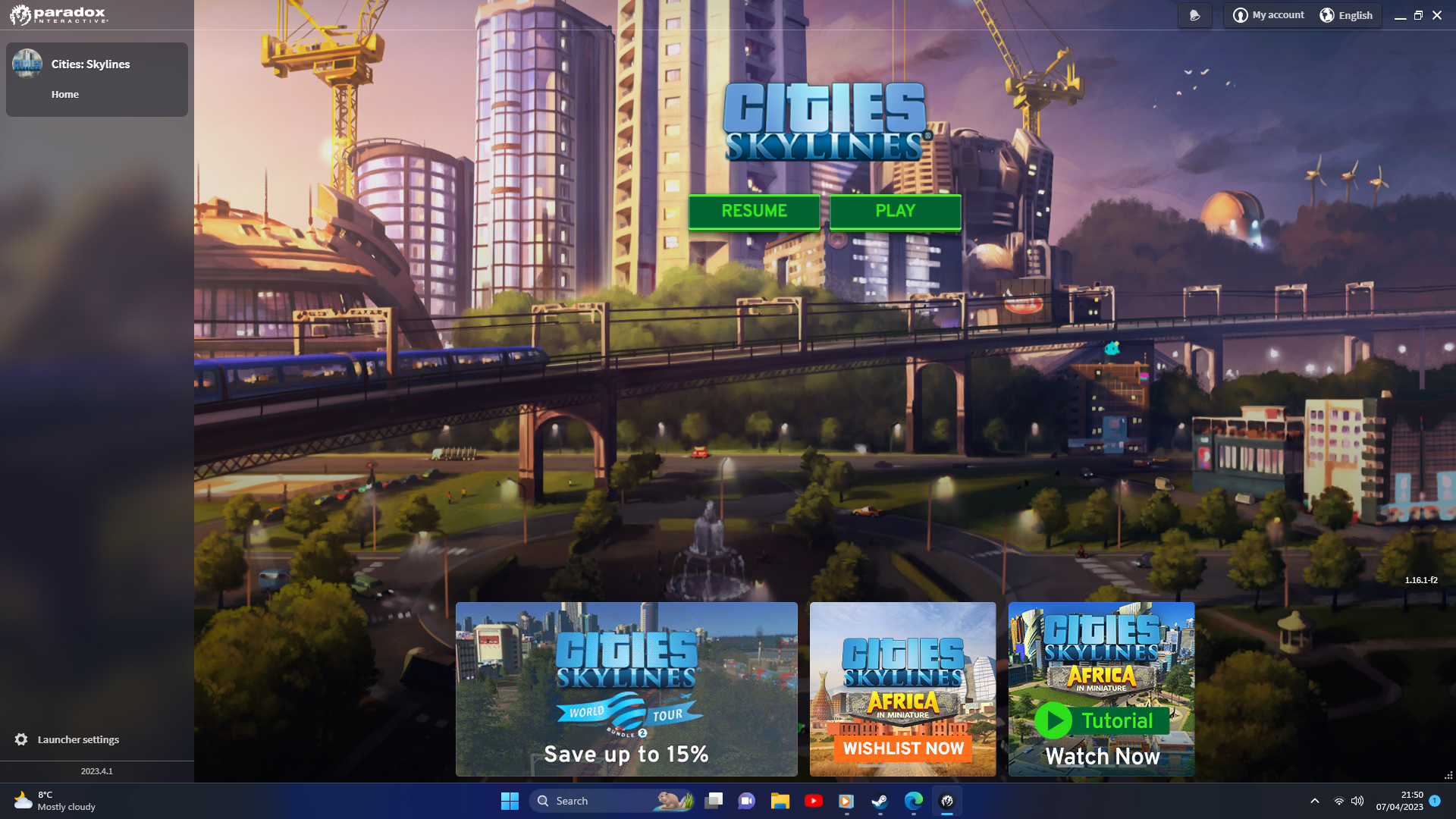Expand the hidden system tray icons
Screen dimensions: 1456x819
1315,801
